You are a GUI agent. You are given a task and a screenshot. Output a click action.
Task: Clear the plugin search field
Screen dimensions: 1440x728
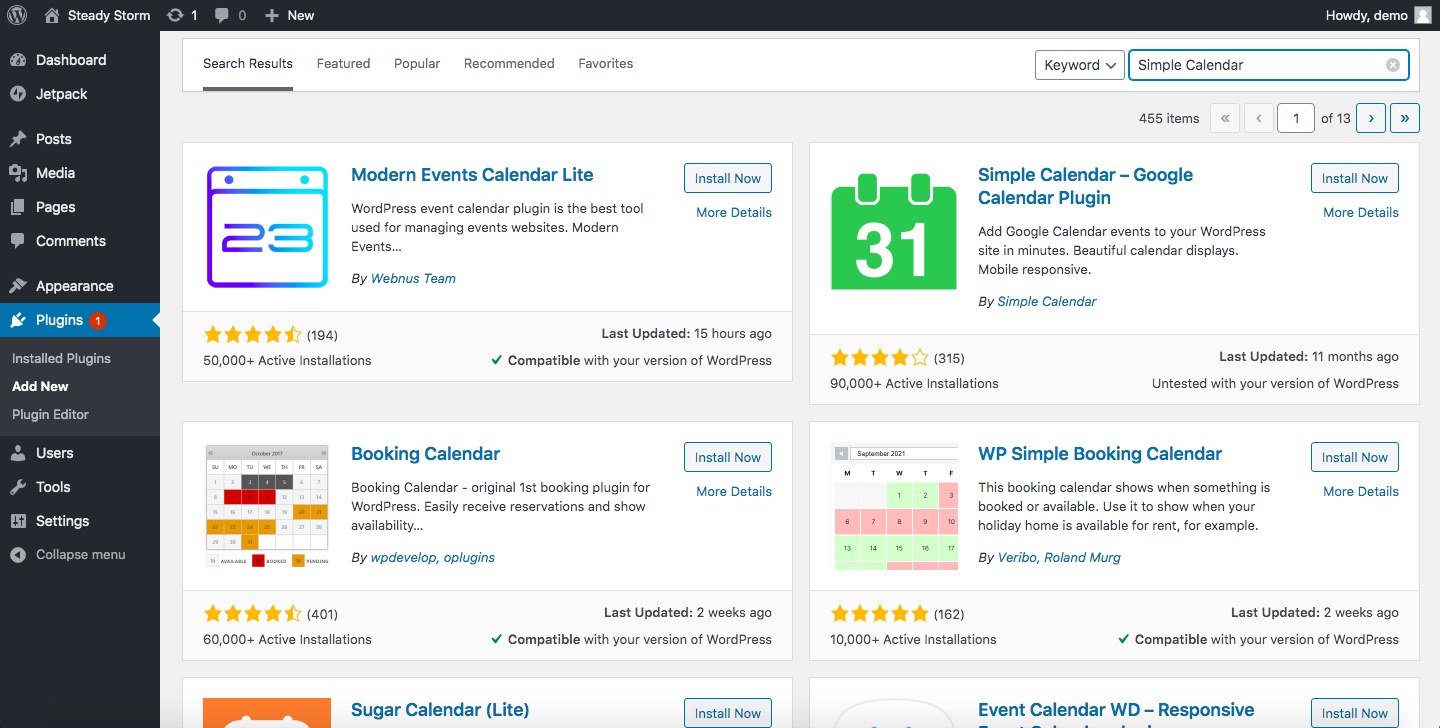coord(1393,65)
